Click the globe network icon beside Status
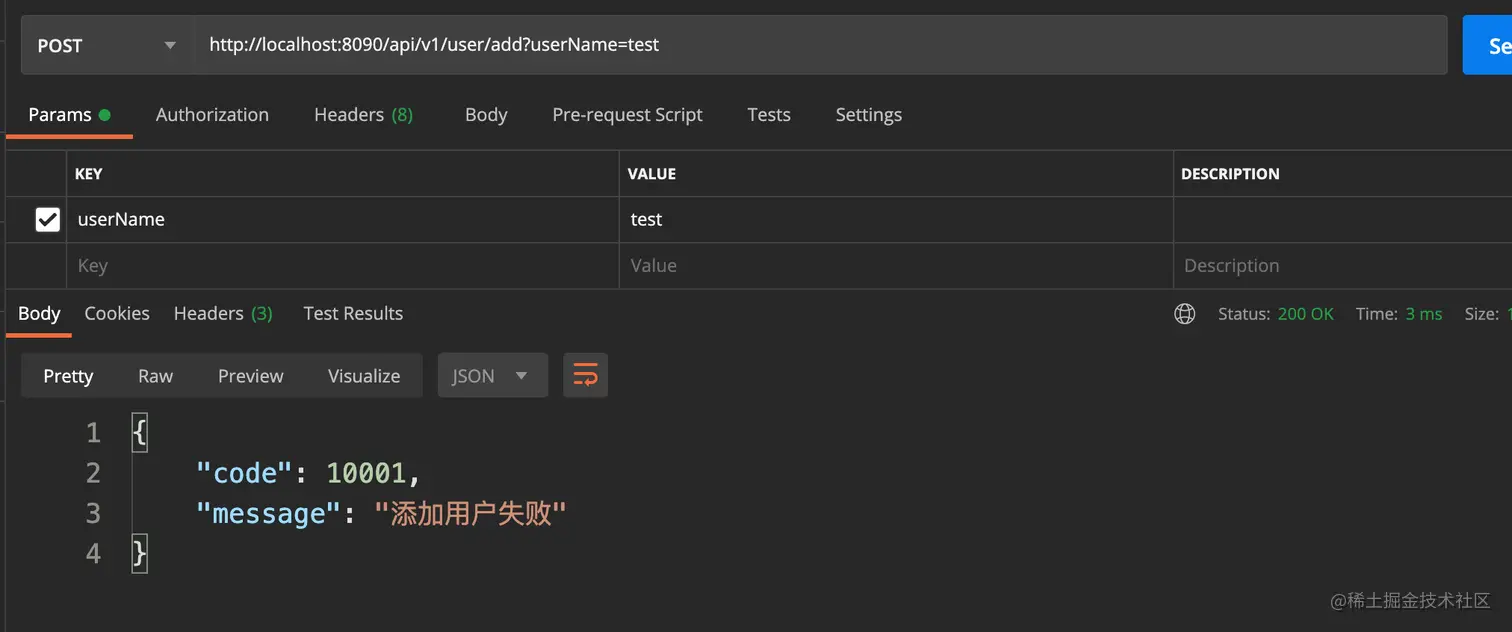Image resolution: width=1512 pixels, height=632 pixels. [1185, 314]
